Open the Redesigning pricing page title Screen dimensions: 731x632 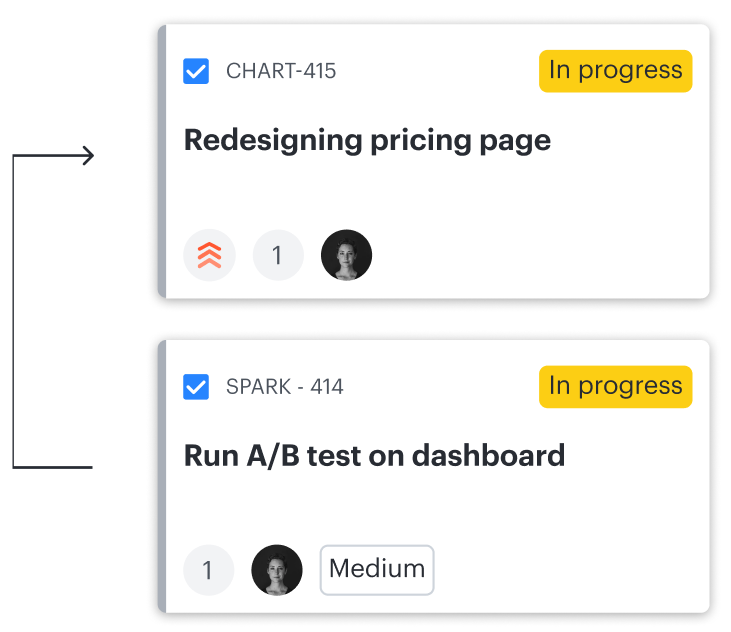pos(367,141)
